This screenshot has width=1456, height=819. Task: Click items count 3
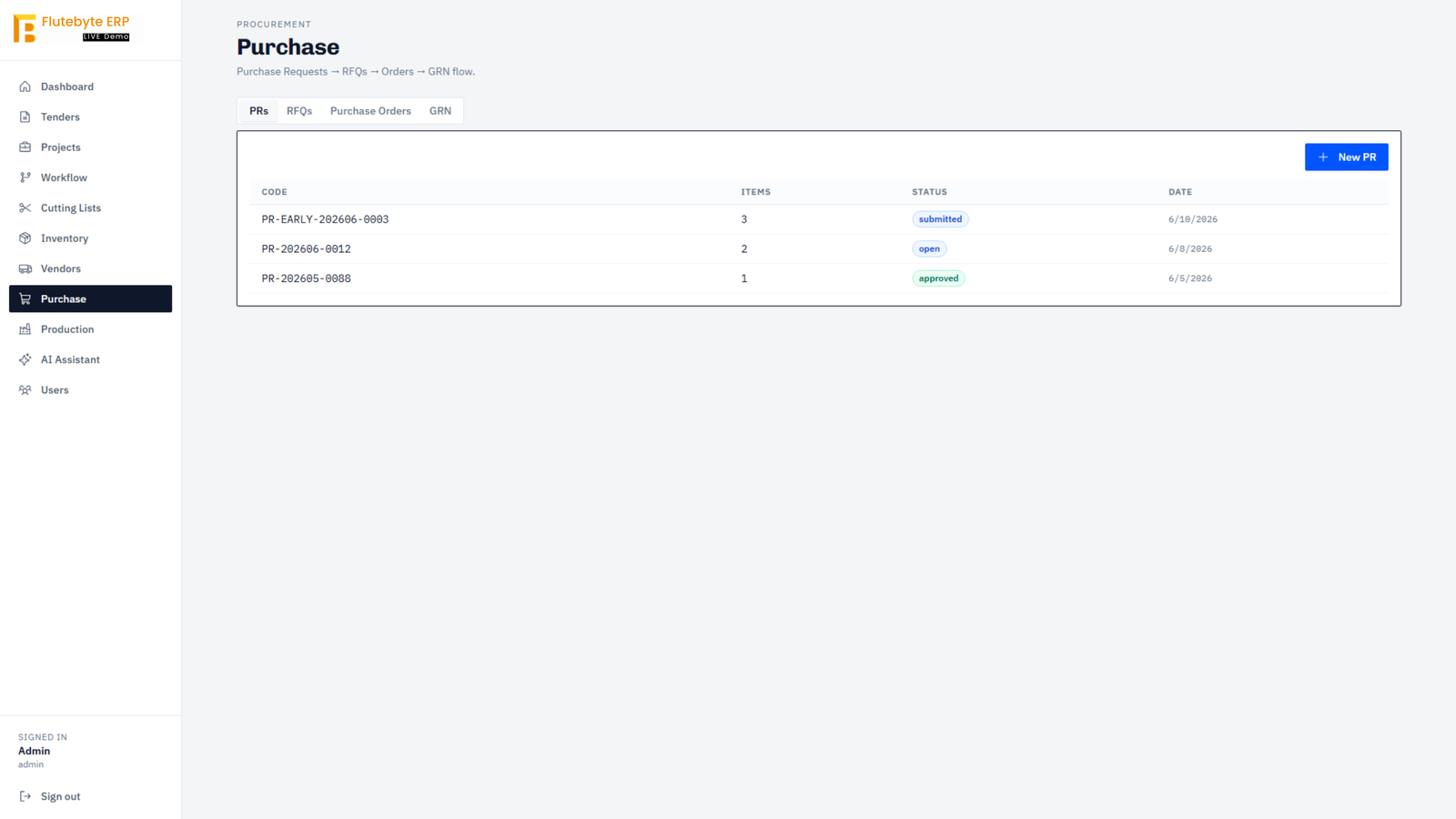tap(743, 219)
